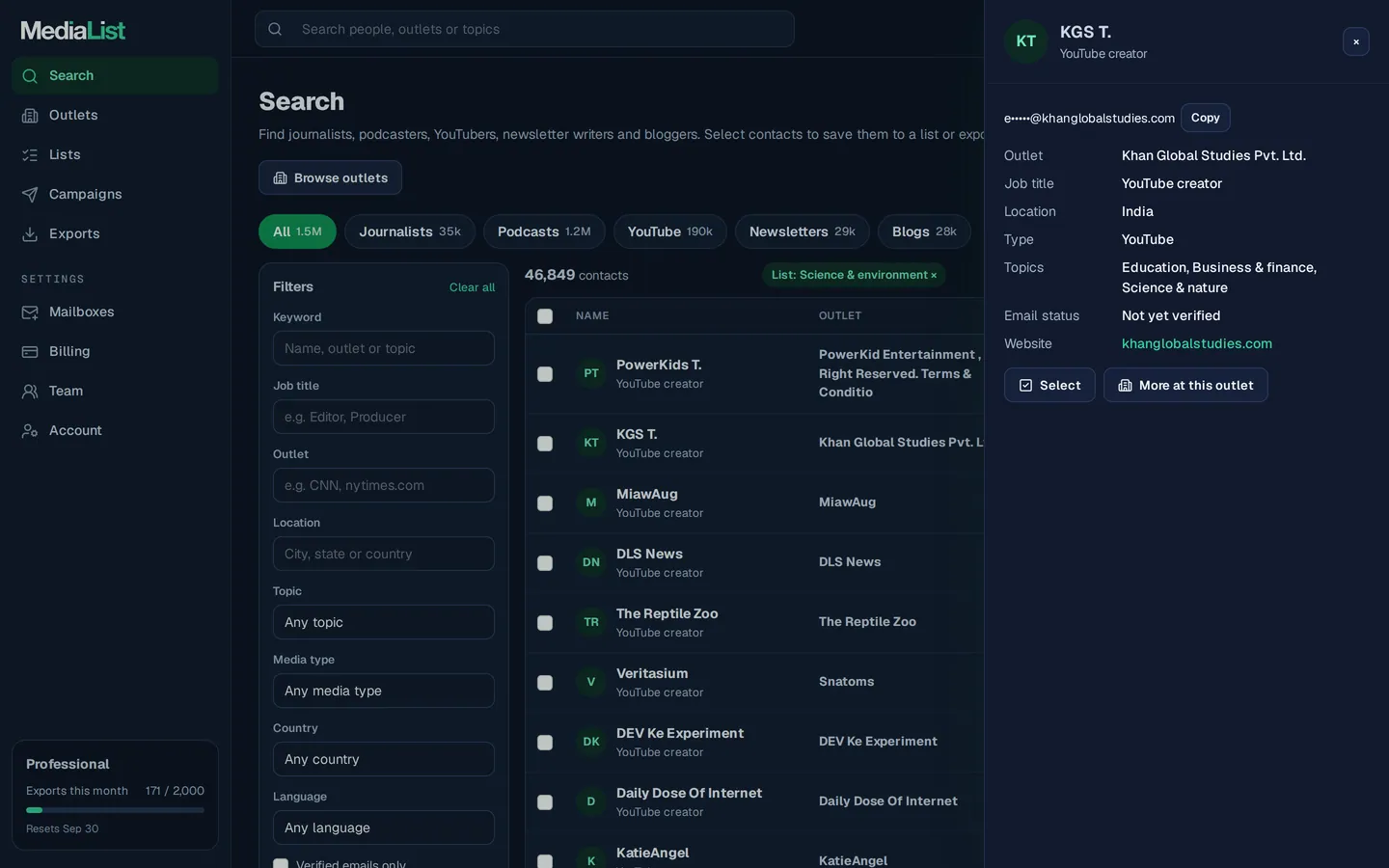This screenshot has width=1389, height=868.
Task: Switch to the Journalists tab
Action: (410, 231)
